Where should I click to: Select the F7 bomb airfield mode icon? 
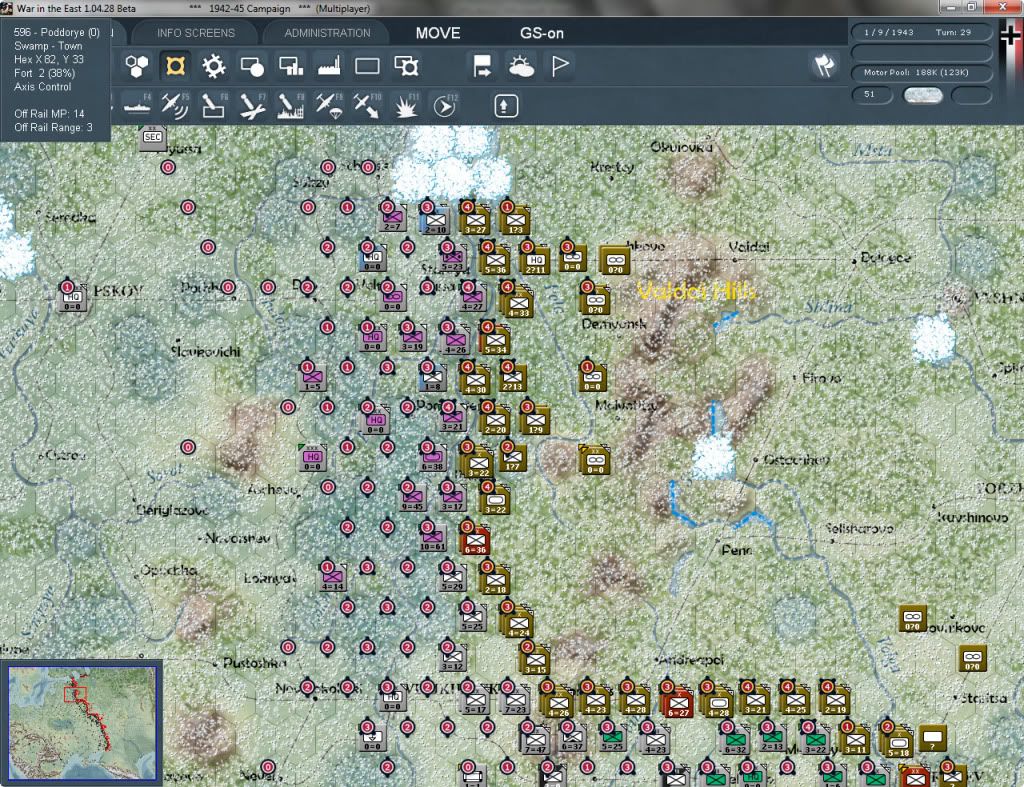pyautogui.click(x=252, y=106)
